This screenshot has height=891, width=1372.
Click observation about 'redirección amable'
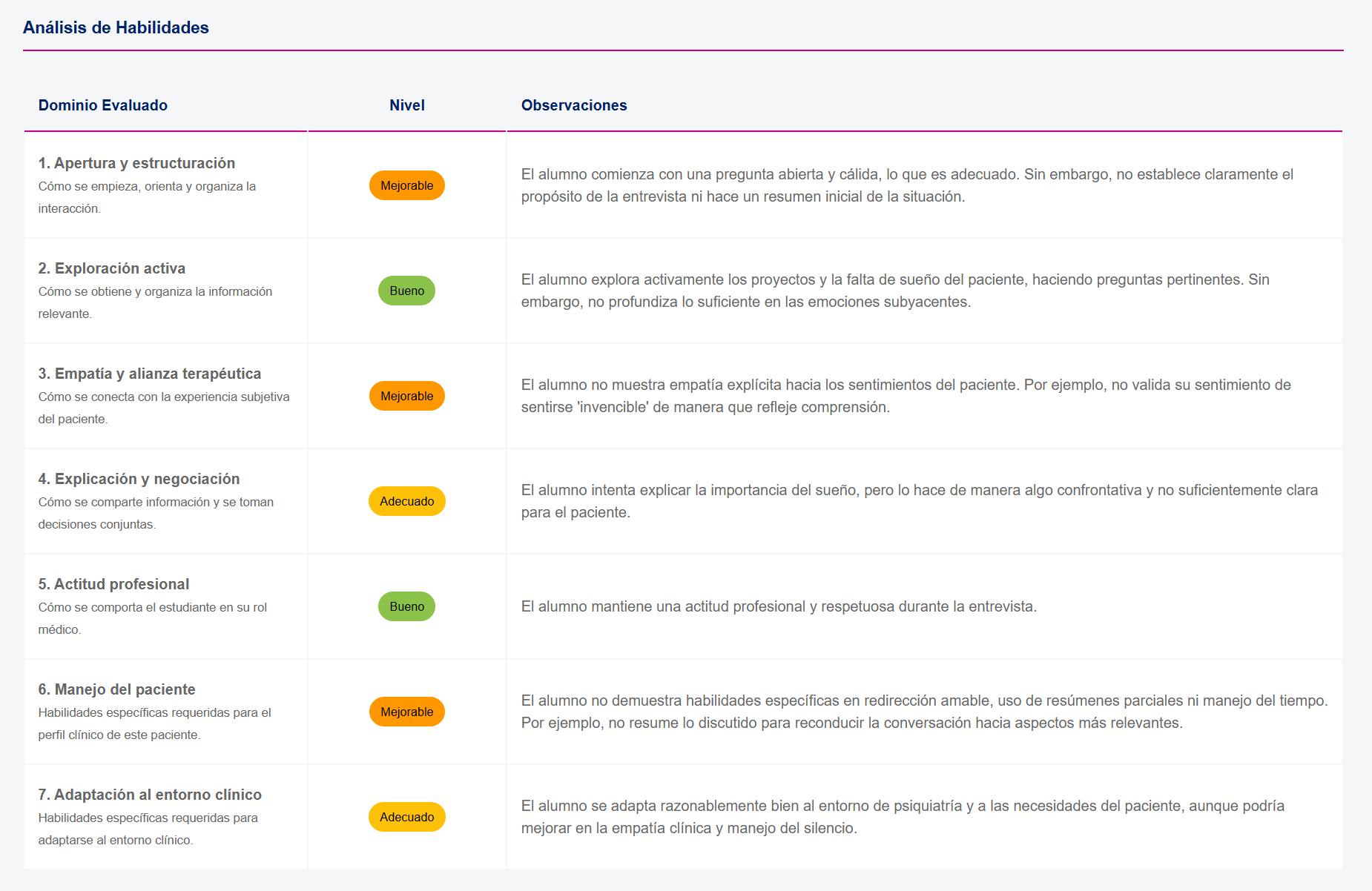click(x=924, y=712)
